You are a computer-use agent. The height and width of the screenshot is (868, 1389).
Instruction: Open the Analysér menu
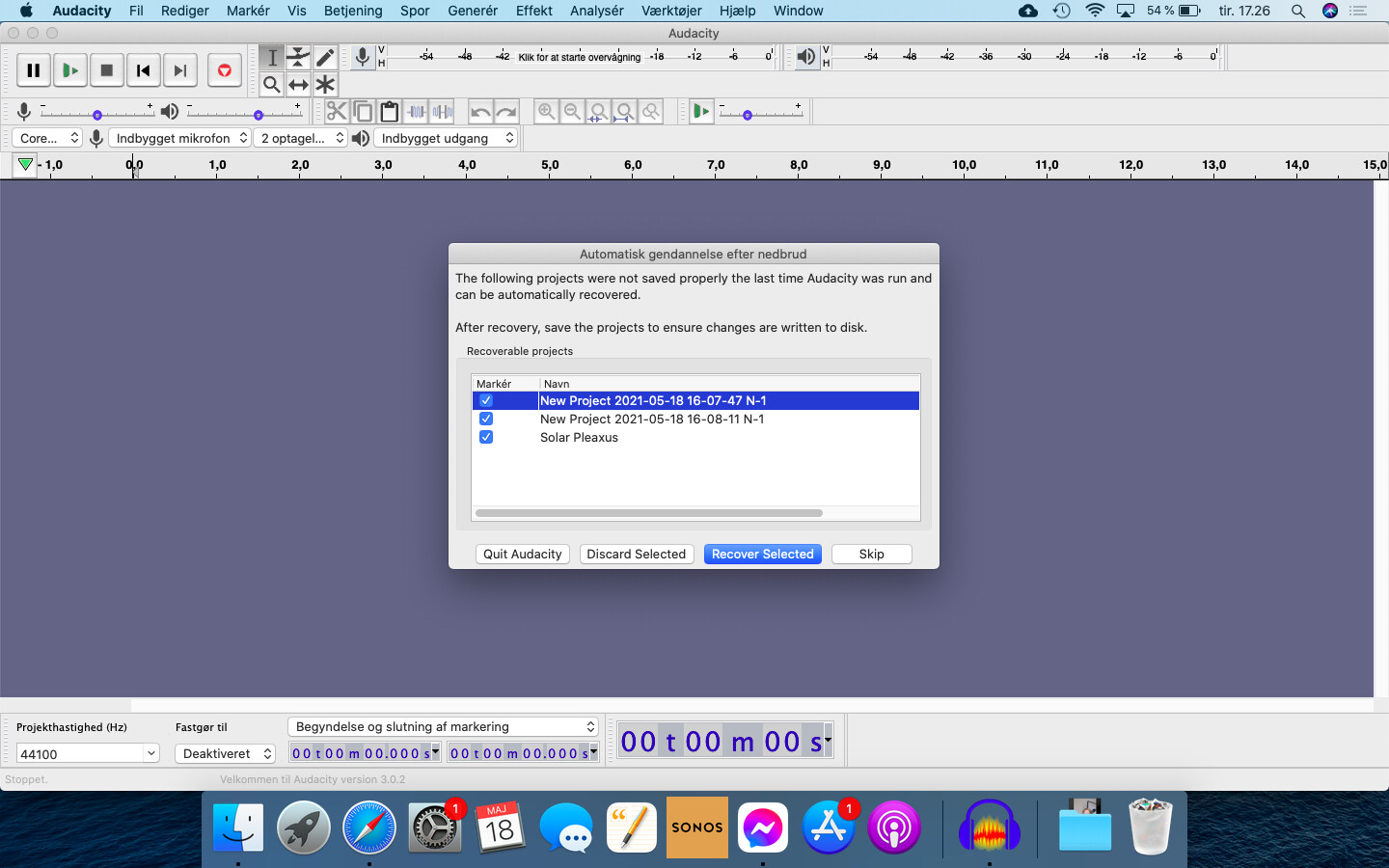click(597, 11)
